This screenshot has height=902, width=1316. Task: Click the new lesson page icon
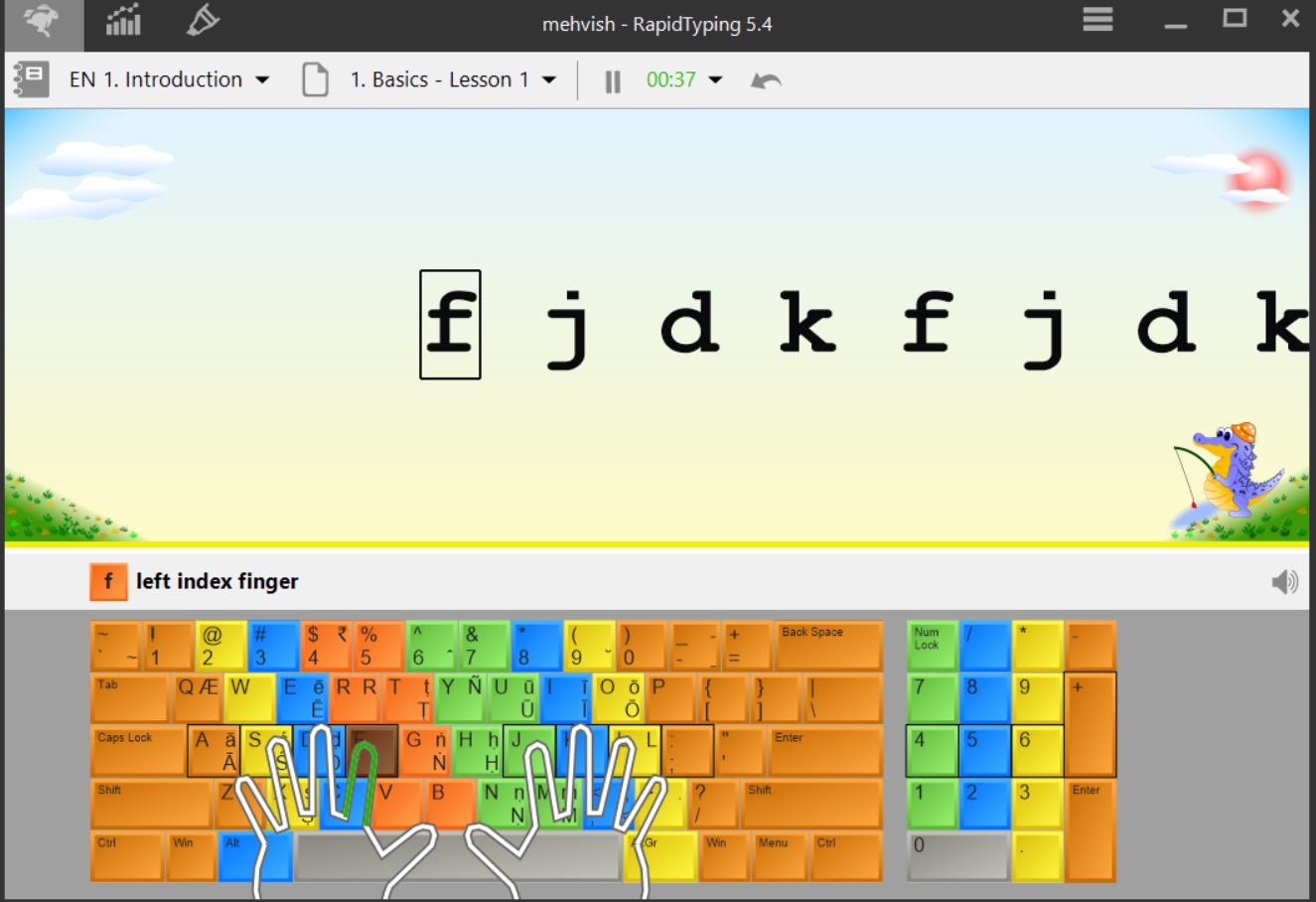316,79
